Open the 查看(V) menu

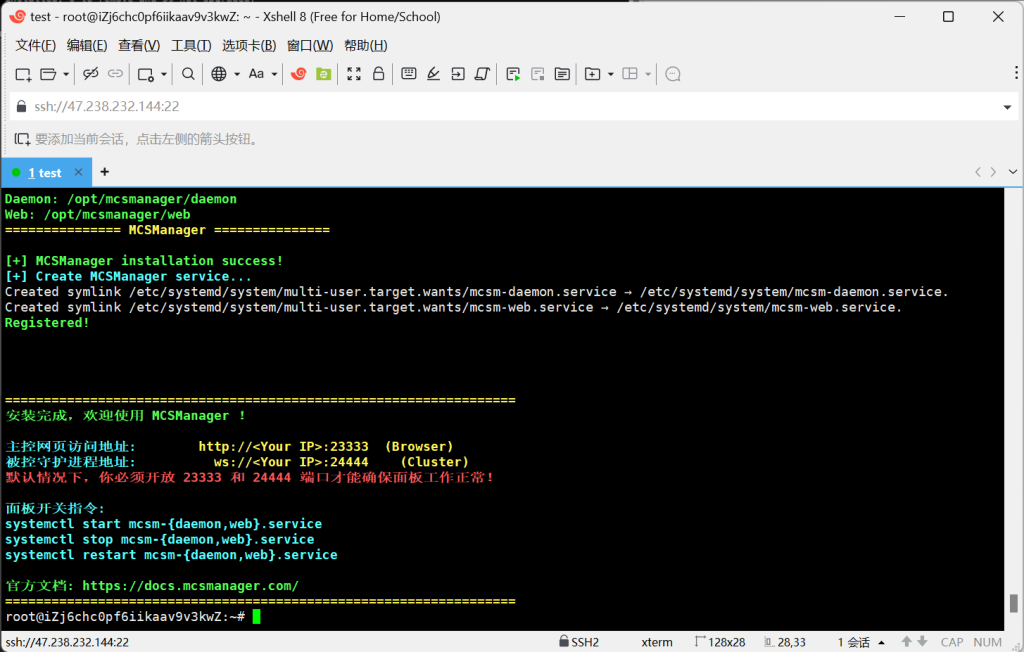pyautogui.click(x=139, y=45)
